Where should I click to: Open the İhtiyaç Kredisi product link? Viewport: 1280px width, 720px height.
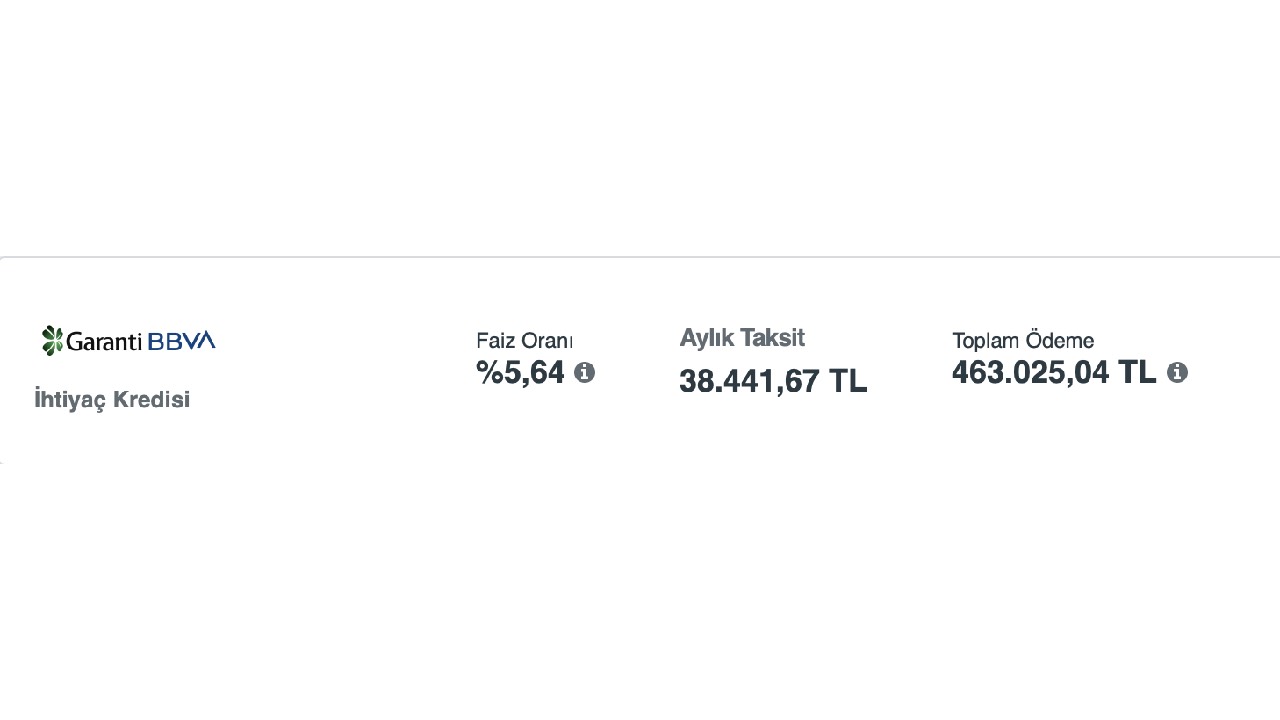pyautogui.click(x=112, y=399)
